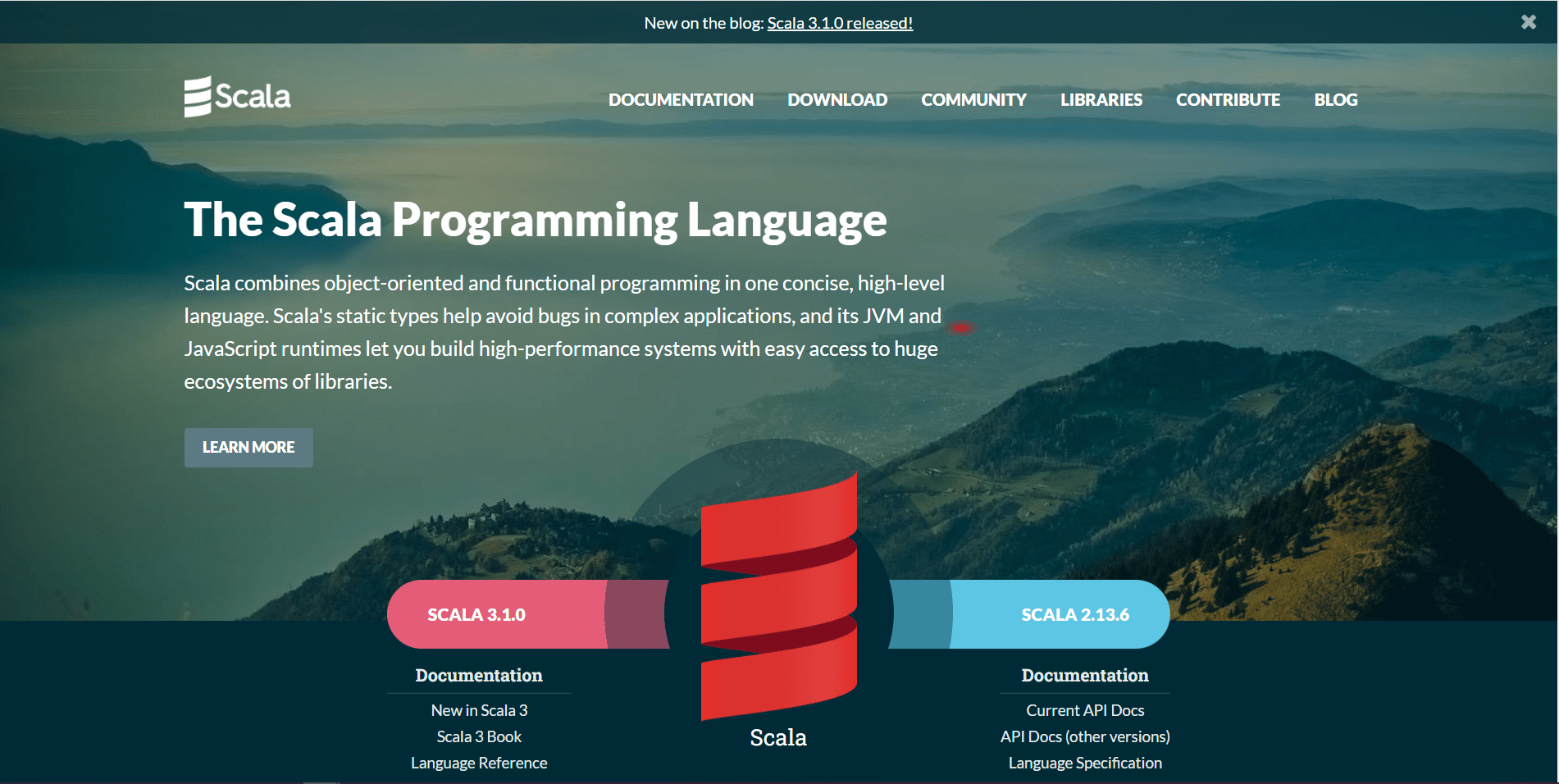This screenshot has height=784, width=1559.
Task: Open the Language Specification link
Action: click(x=1085, y=763)
